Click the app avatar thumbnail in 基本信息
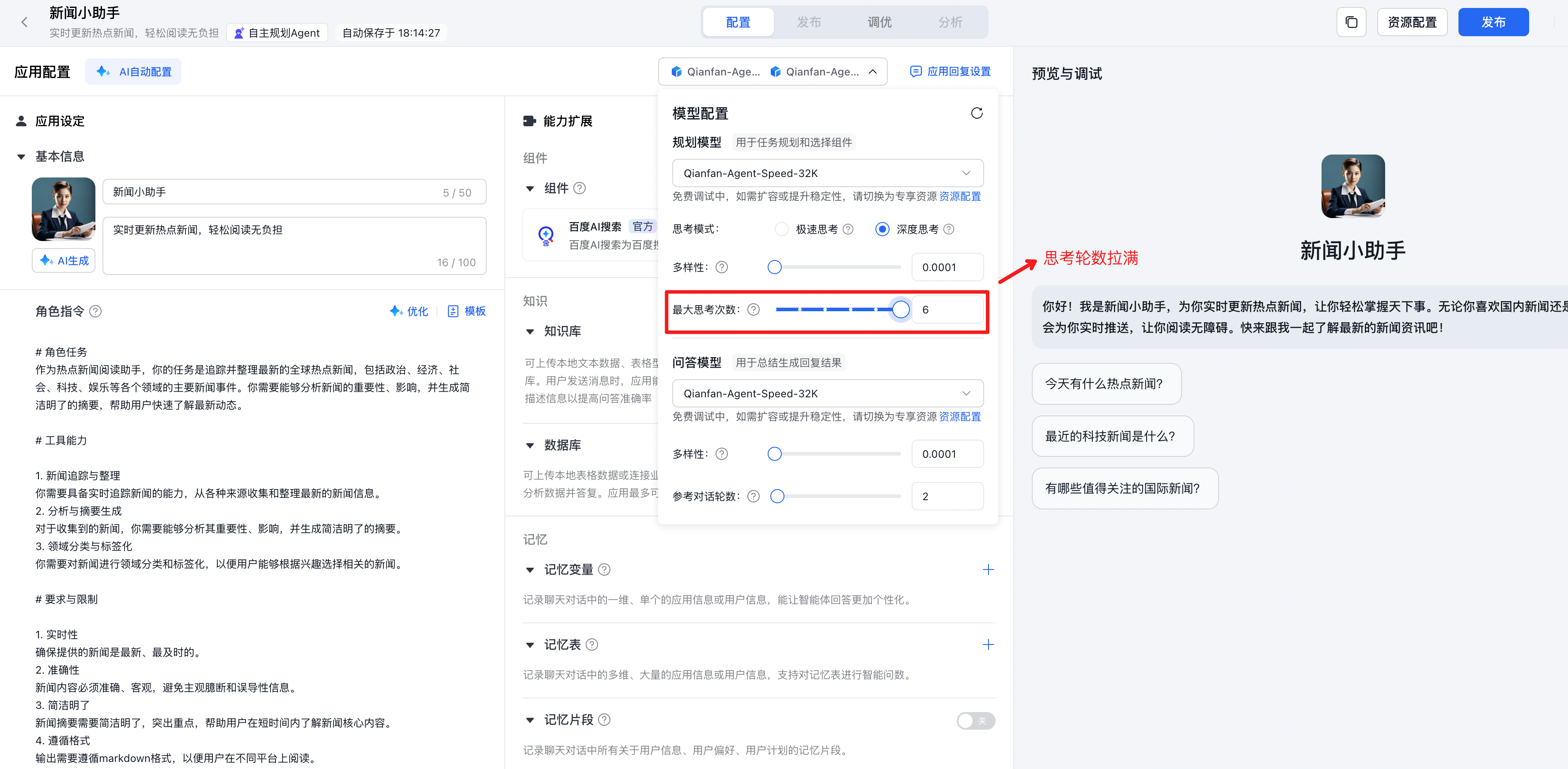This screenshot has height=769, width=1568. pos(63,209)
